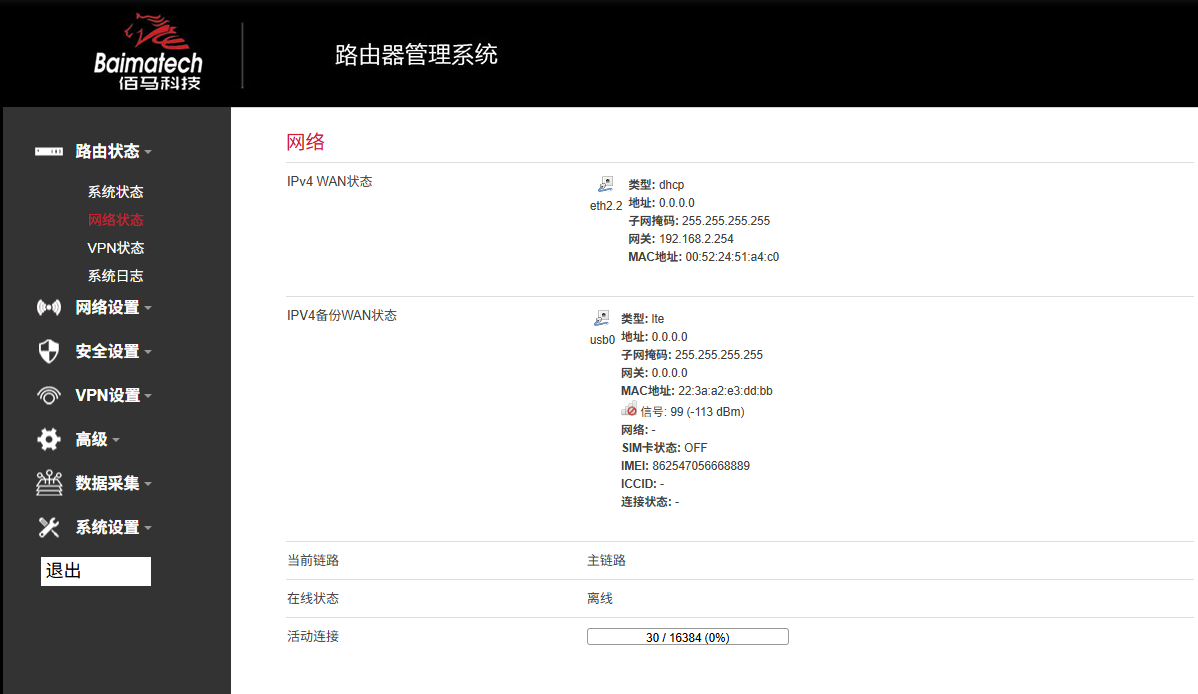Click the 活动连接 progress bar showing 30/16384

coord(687,636)
